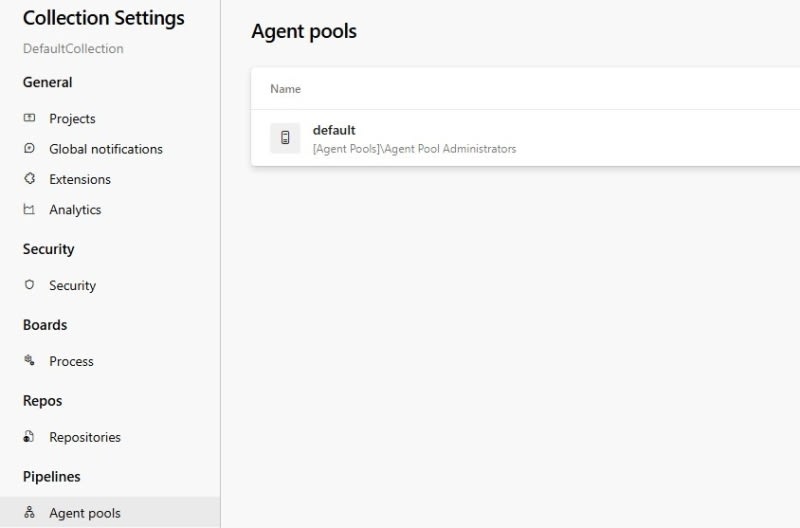Open Projects settings page
Image resolution: width=800 pixels, height=528 pixels.
[x=72, y=118]
